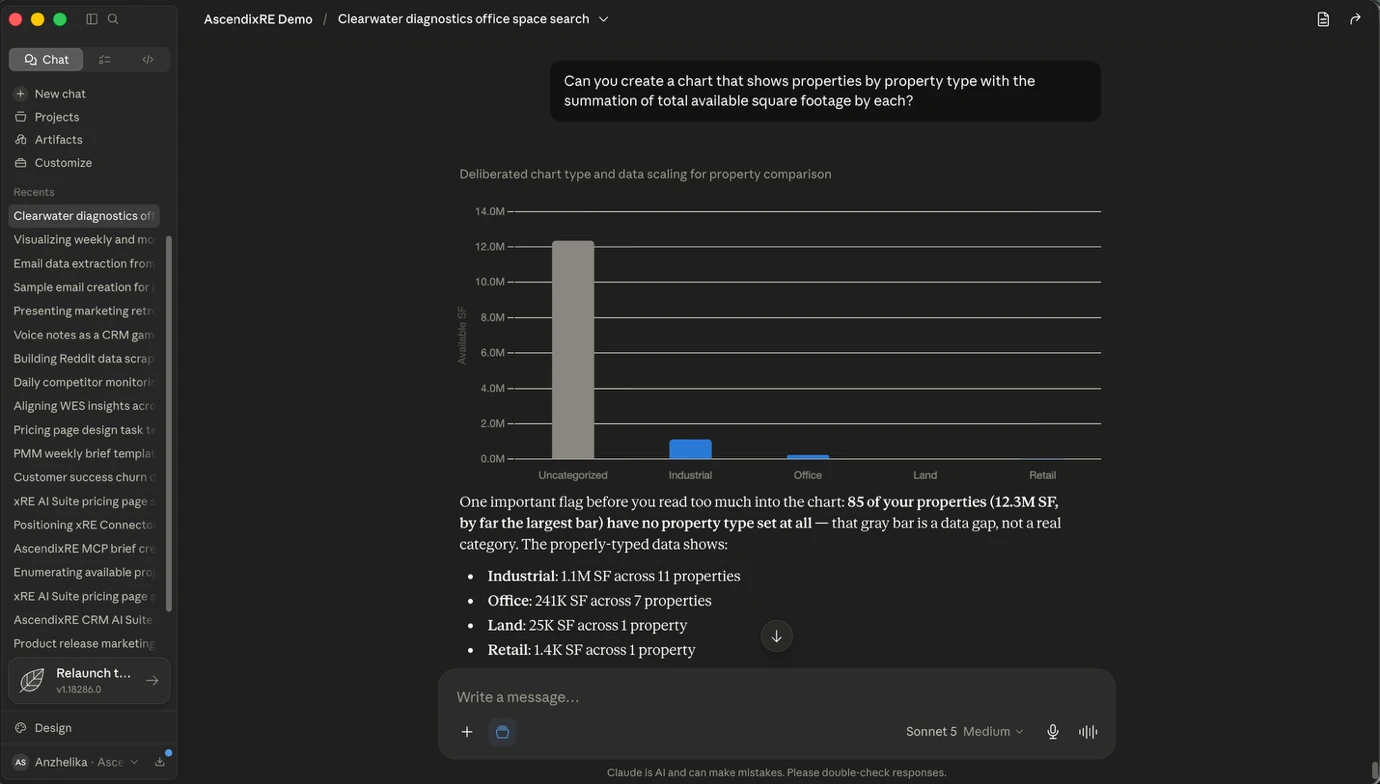The image size is (1380, 784).
Task: Click the download icon beside account
Action: click(x=160, y=762)
